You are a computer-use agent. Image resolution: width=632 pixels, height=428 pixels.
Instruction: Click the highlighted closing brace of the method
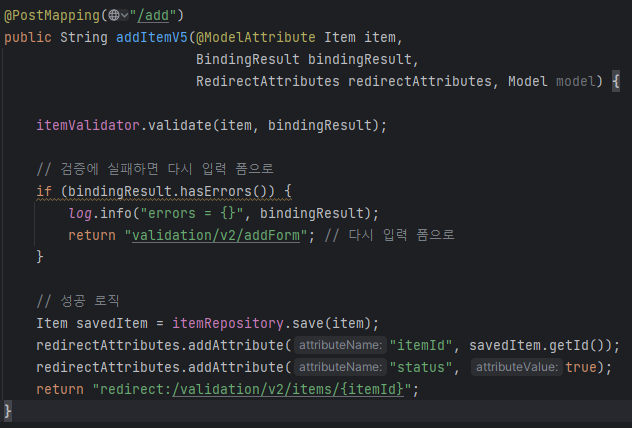click(x=8, y=411)
